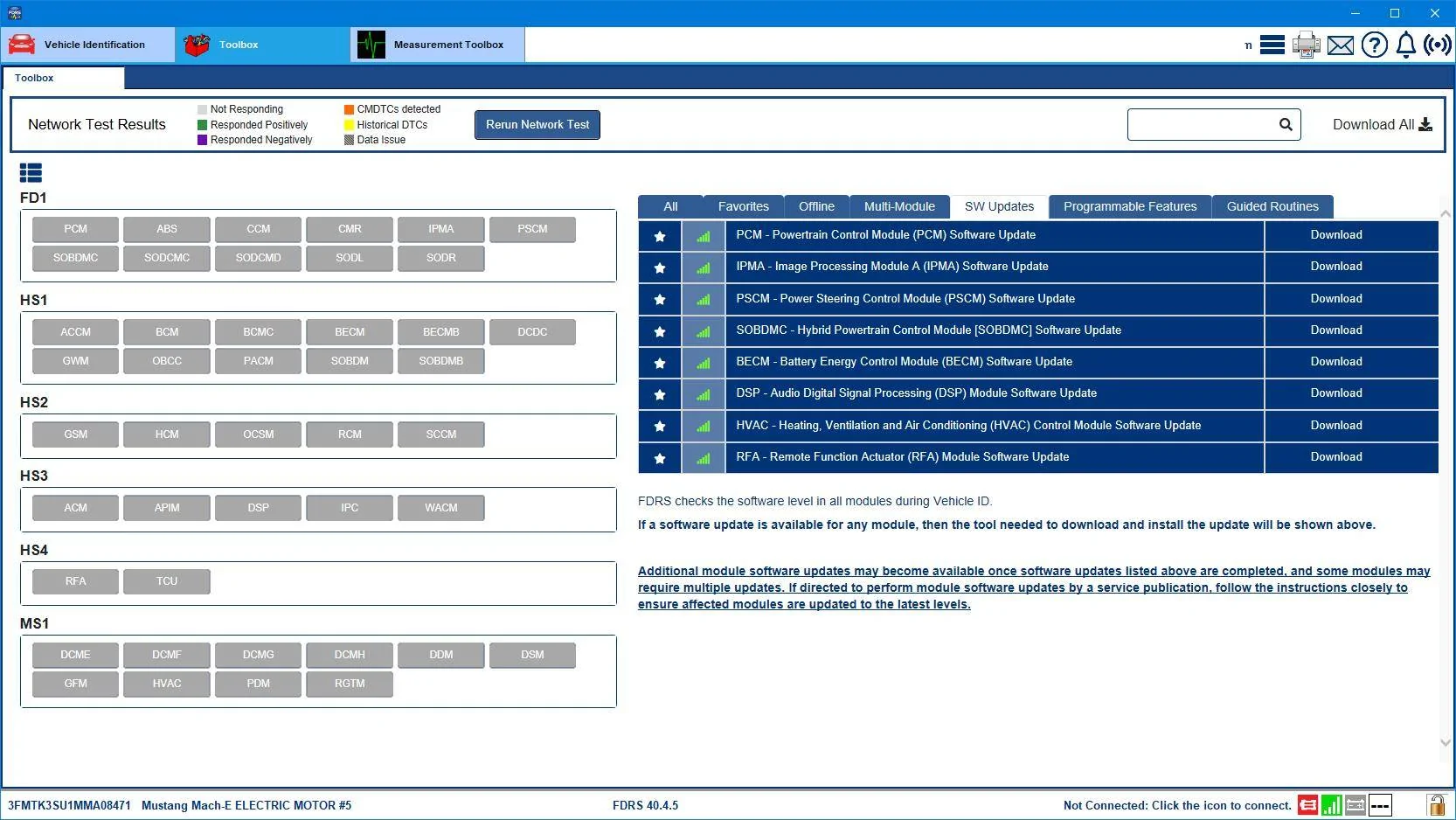
Task: Select the ABS module in FD1
Action: click(167, 229)
